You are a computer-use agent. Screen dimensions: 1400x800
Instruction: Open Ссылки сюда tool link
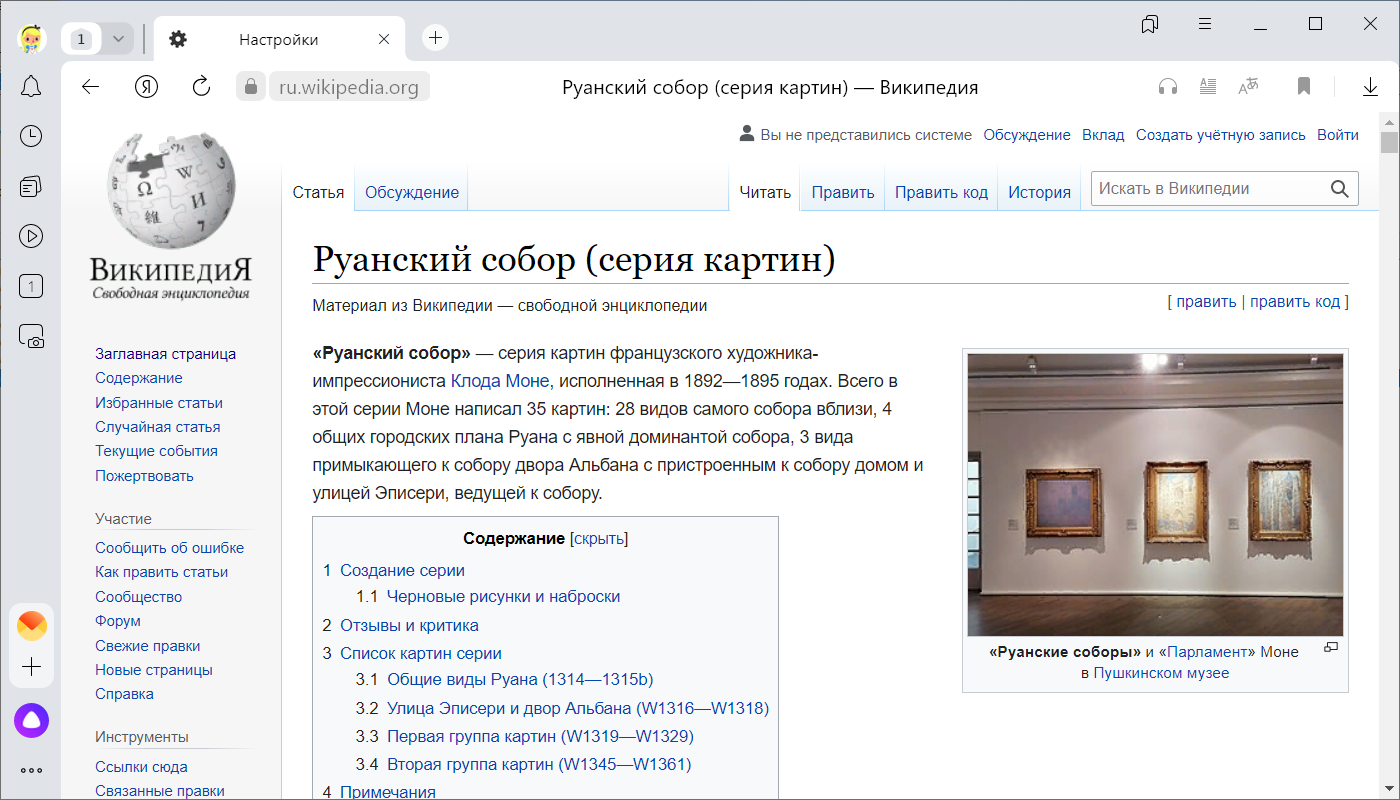141,767
